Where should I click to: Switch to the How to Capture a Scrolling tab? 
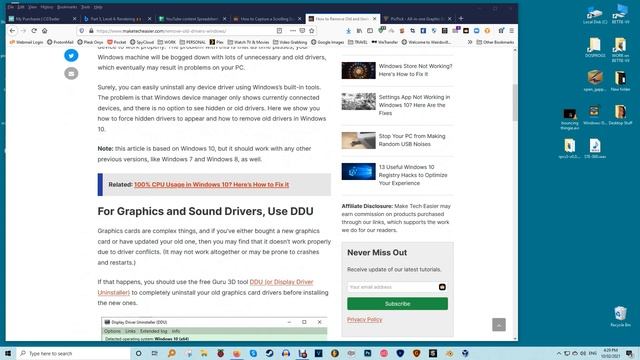[267, 19]
